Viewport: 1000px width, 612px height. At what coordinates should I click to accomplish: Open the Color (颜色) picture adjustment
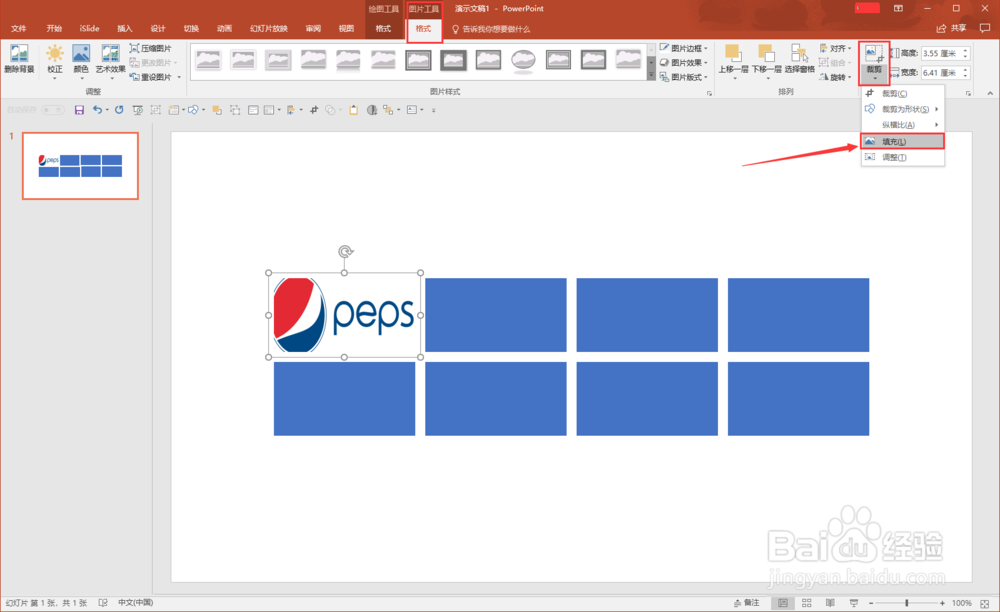click(x=81, y=59)
